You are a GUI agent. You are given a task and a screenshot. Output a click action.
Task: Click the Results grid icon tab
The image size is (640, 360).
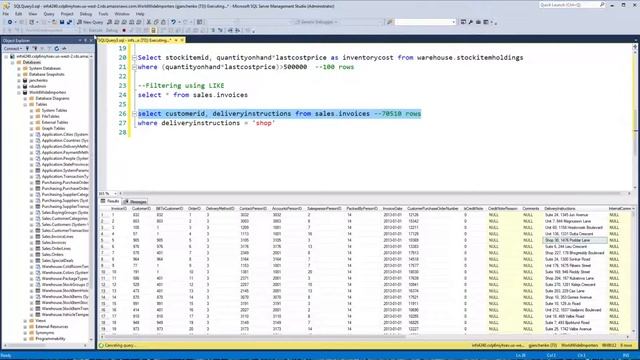pos(110,201)
